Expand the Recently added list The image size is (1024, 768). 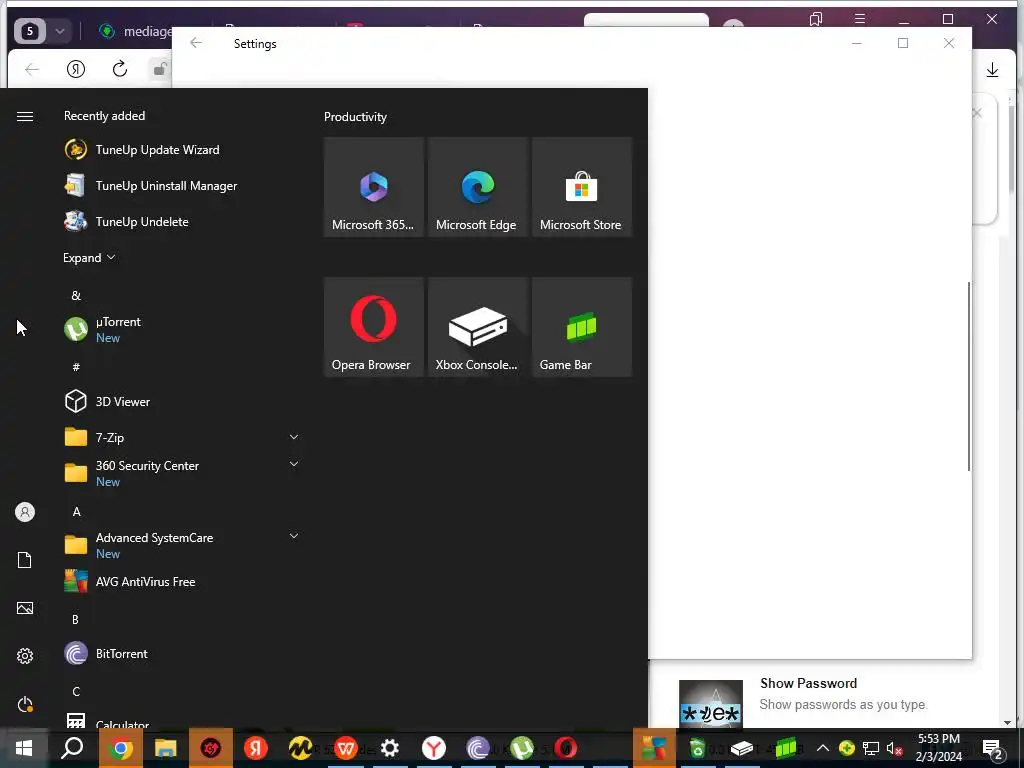coord(89,257)
